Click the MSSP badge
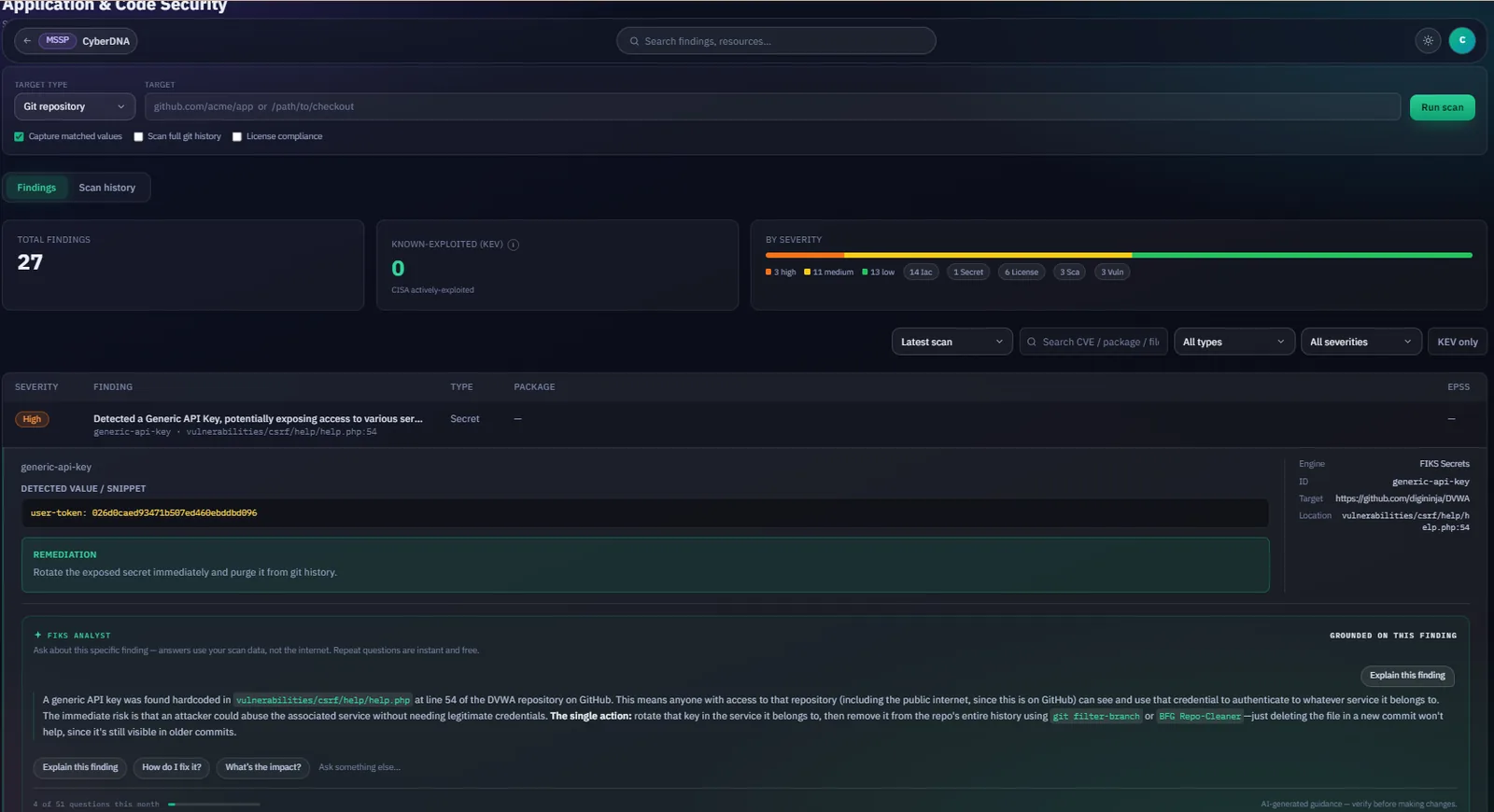The height and width of the screenshot is (812, 1494). click(x=58, y=40)
